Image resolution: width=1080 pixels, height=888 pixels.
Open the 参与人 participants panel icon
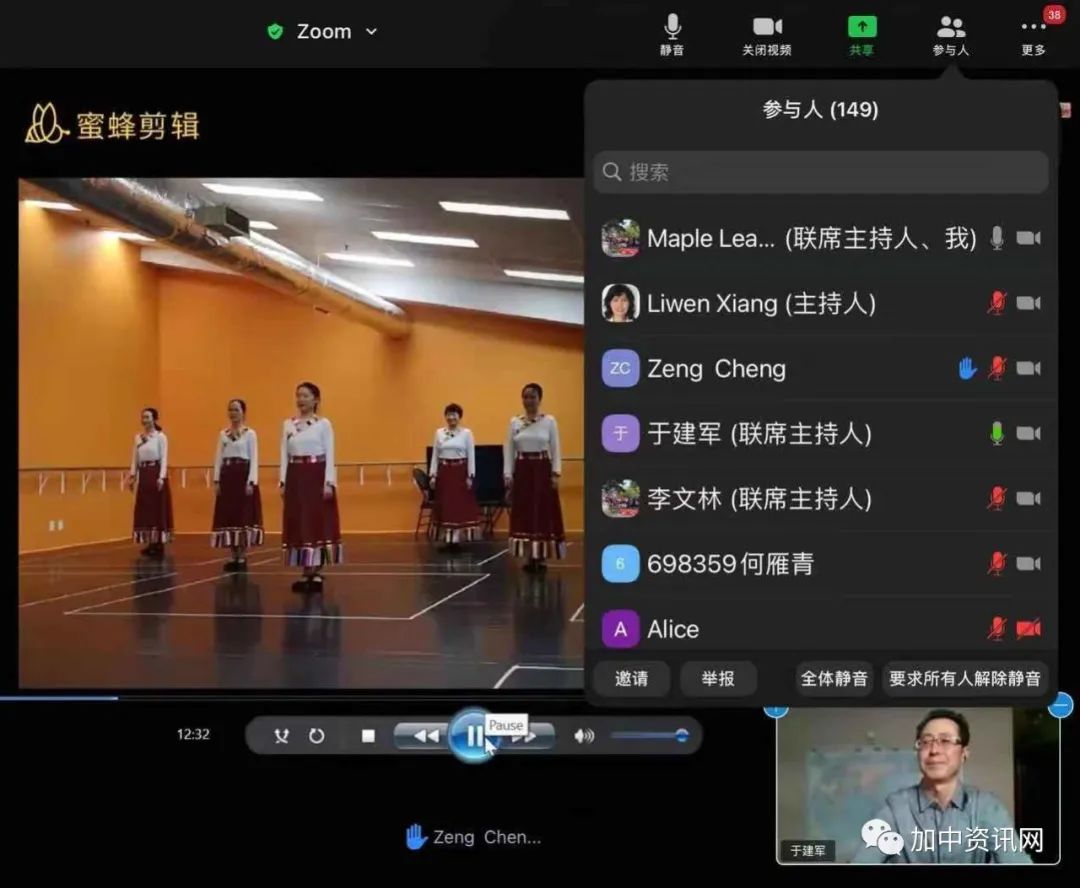[x=951, y=34]
